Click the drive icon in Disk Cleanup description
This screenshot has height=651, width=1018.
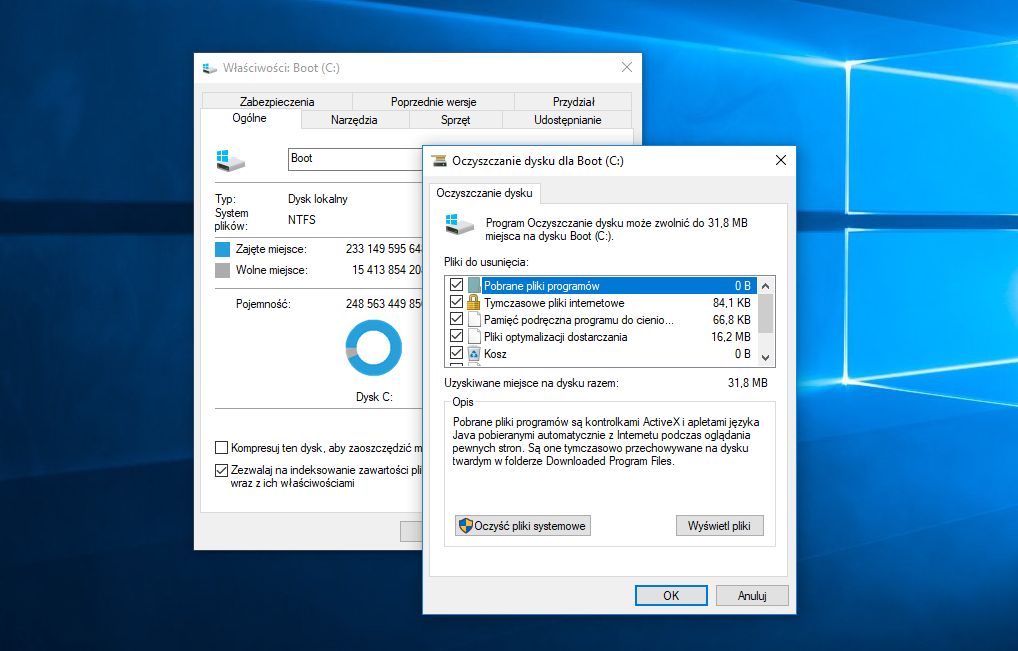coord(460,224)
